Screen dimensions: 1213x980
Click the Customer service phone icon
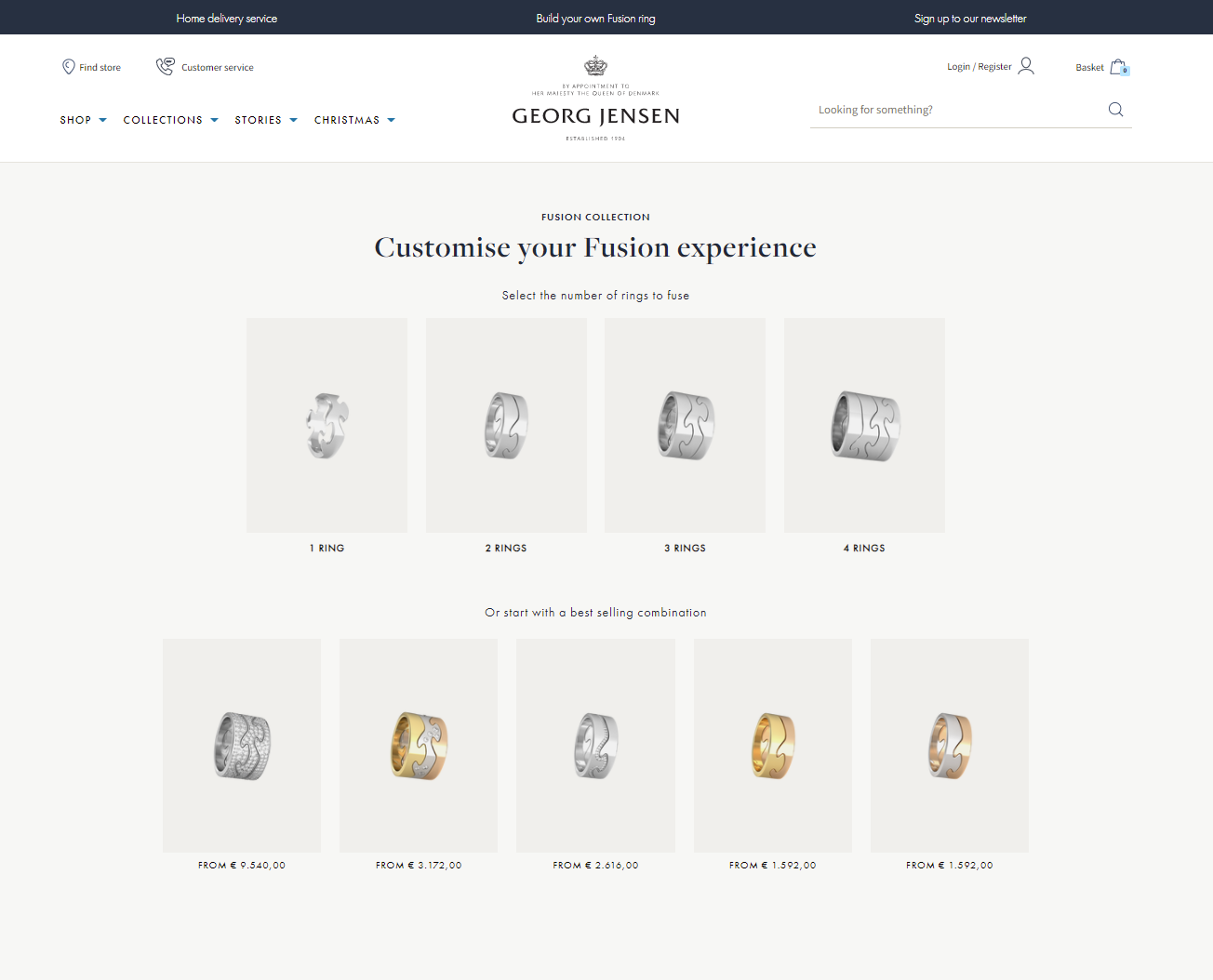click(165, 66)
